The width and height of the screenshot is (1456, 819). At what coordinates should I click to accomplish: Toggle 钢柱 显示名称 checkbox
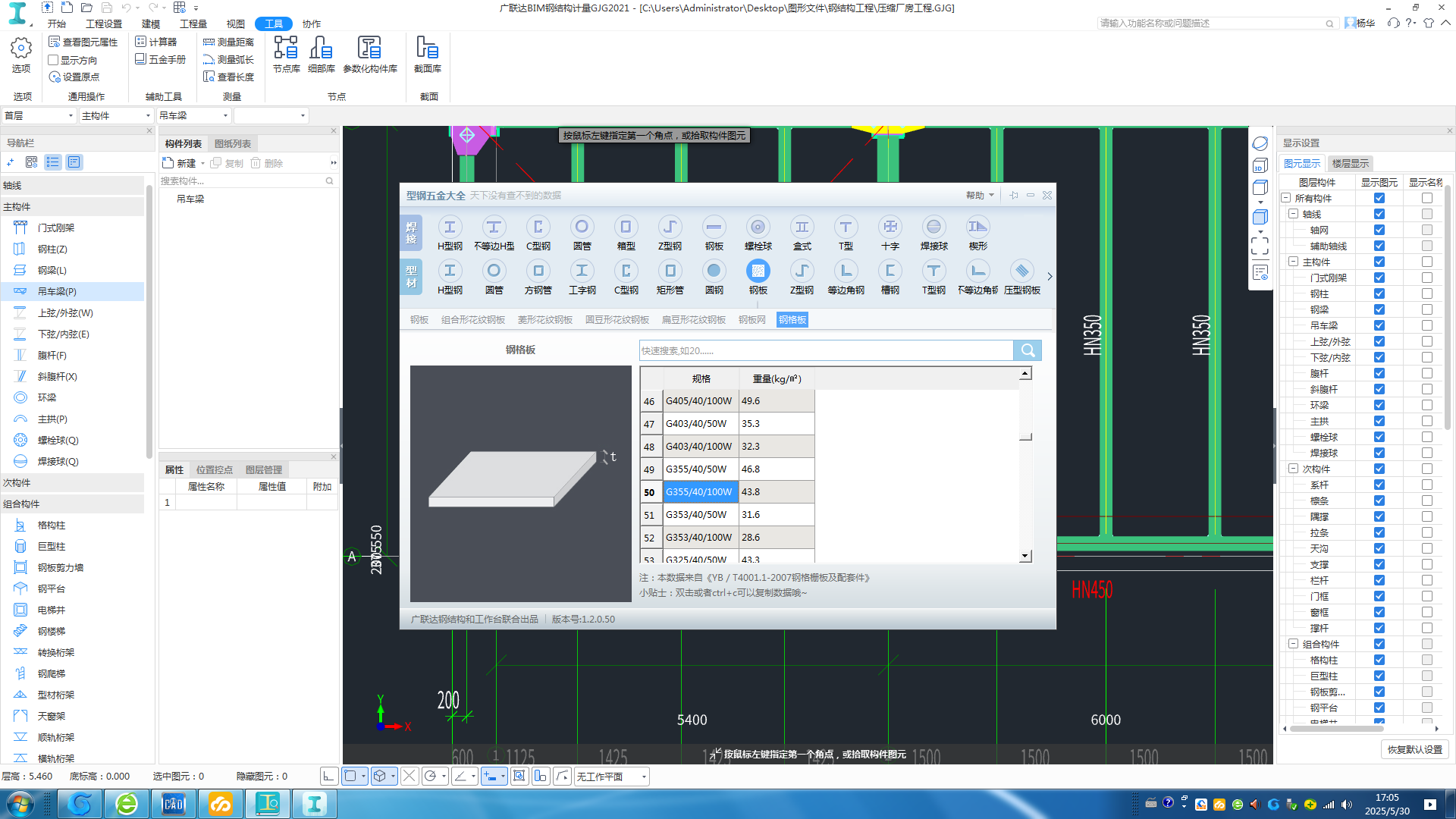[1426, 293]
